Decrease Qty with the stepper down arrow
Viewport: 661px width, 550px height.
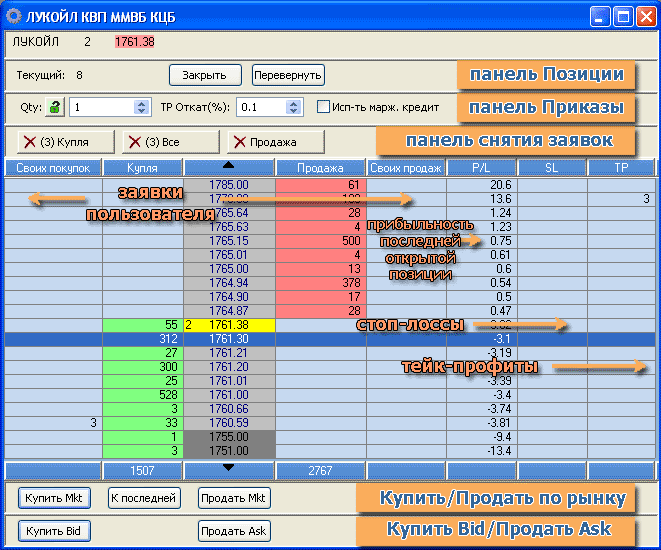point(142,111)
